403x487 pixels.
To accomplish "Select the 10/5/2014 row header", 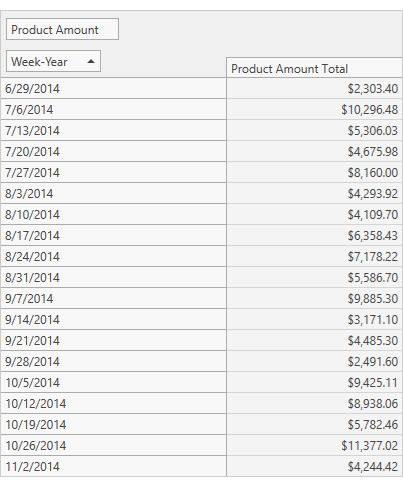I will coord(113,382).
